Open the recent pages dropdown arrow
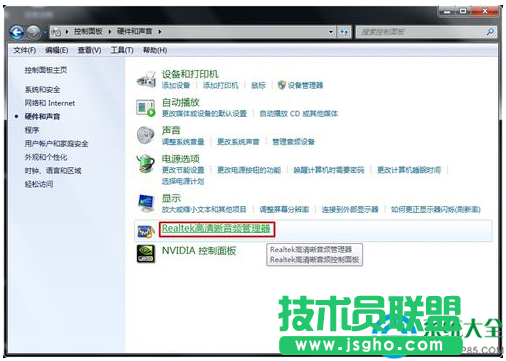The width and height of the screenshot is (506, 361). 44,32
